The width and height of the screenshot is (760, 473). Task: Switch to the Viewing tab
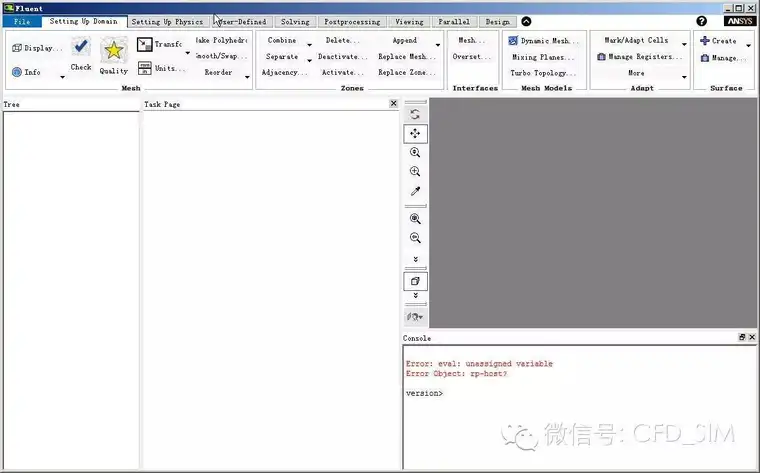[x=409, y=22]
